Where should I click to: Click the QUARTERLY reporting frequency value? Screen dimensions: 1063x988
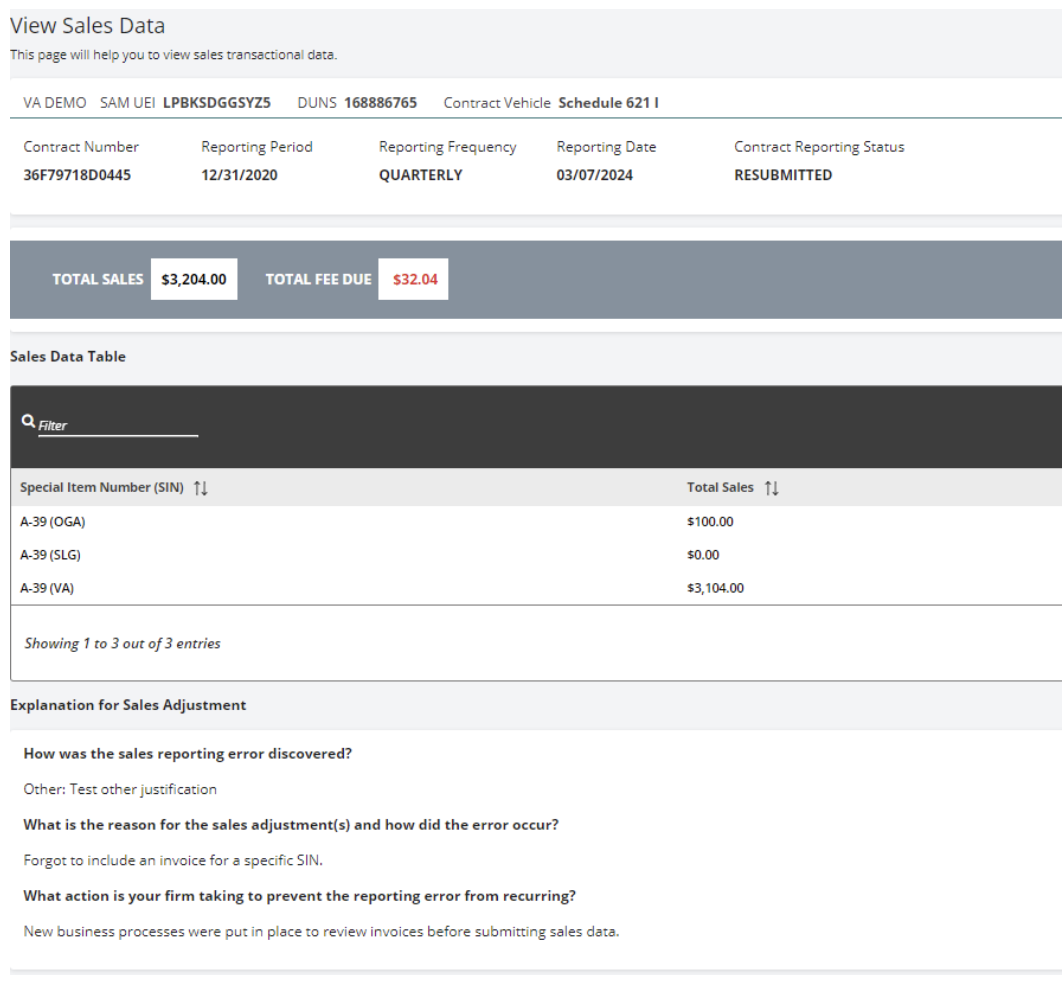[420, 175]
